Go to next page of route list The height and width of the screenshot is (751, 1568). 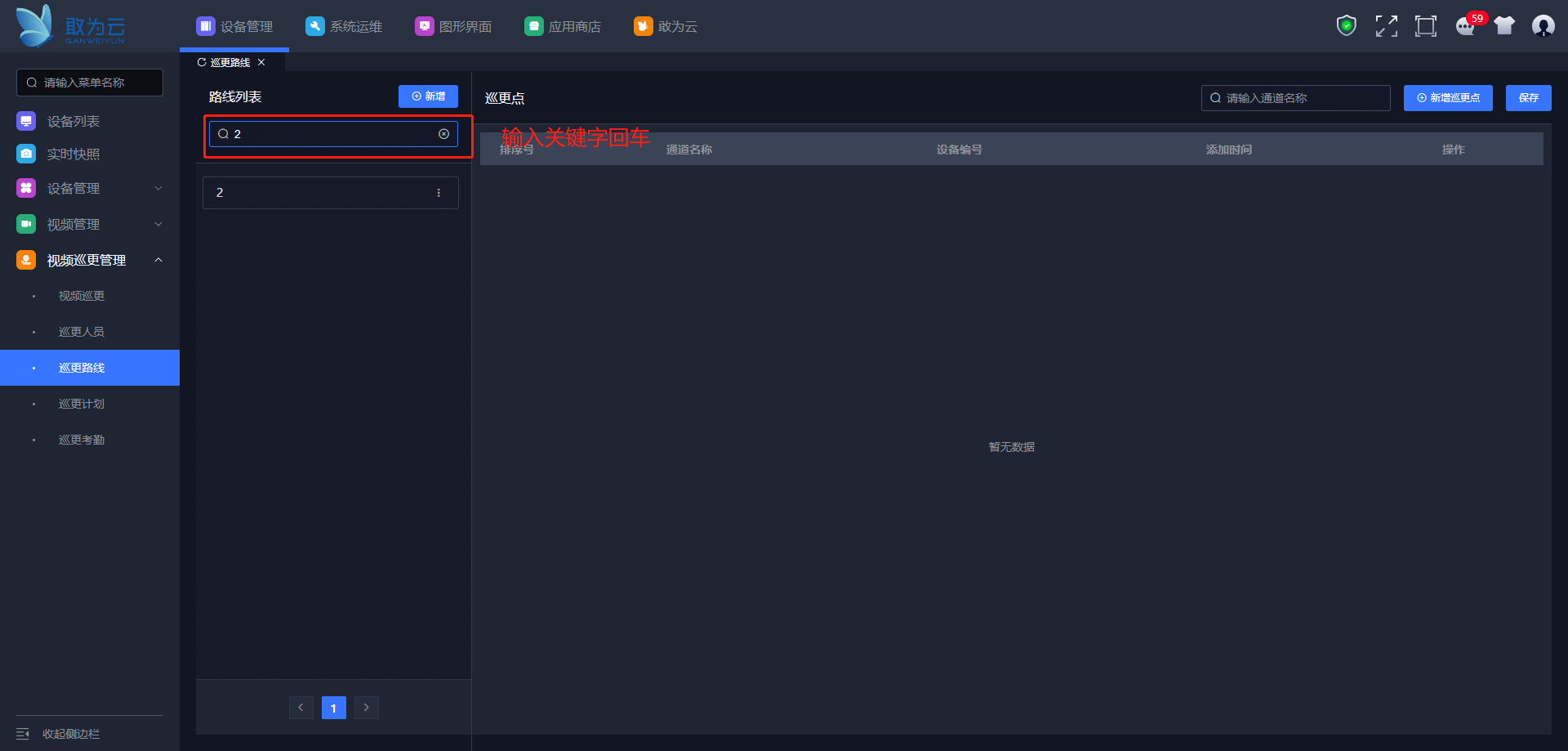coord(367,708)
